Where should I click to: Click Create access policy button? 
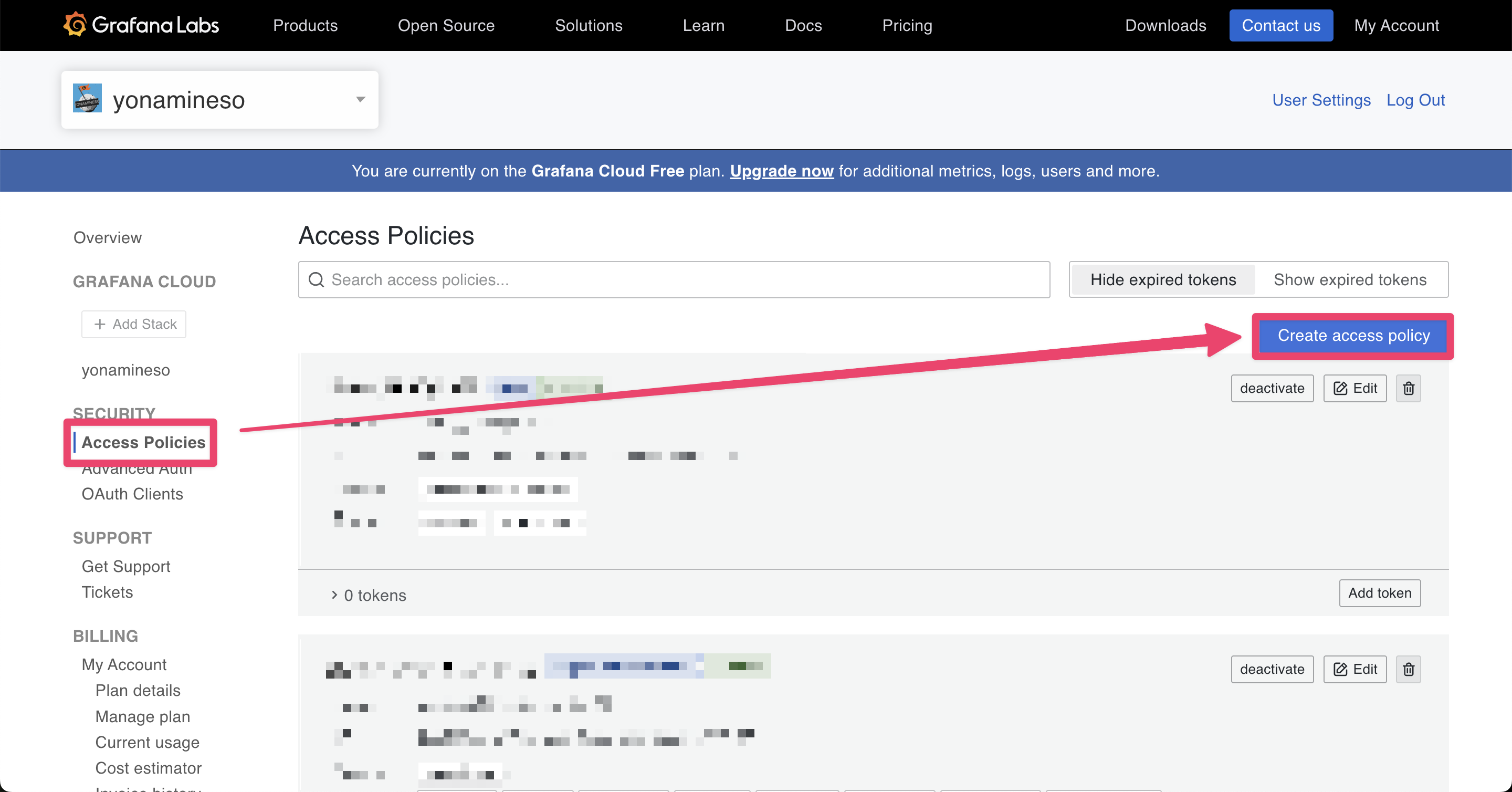pos(1353,335)
